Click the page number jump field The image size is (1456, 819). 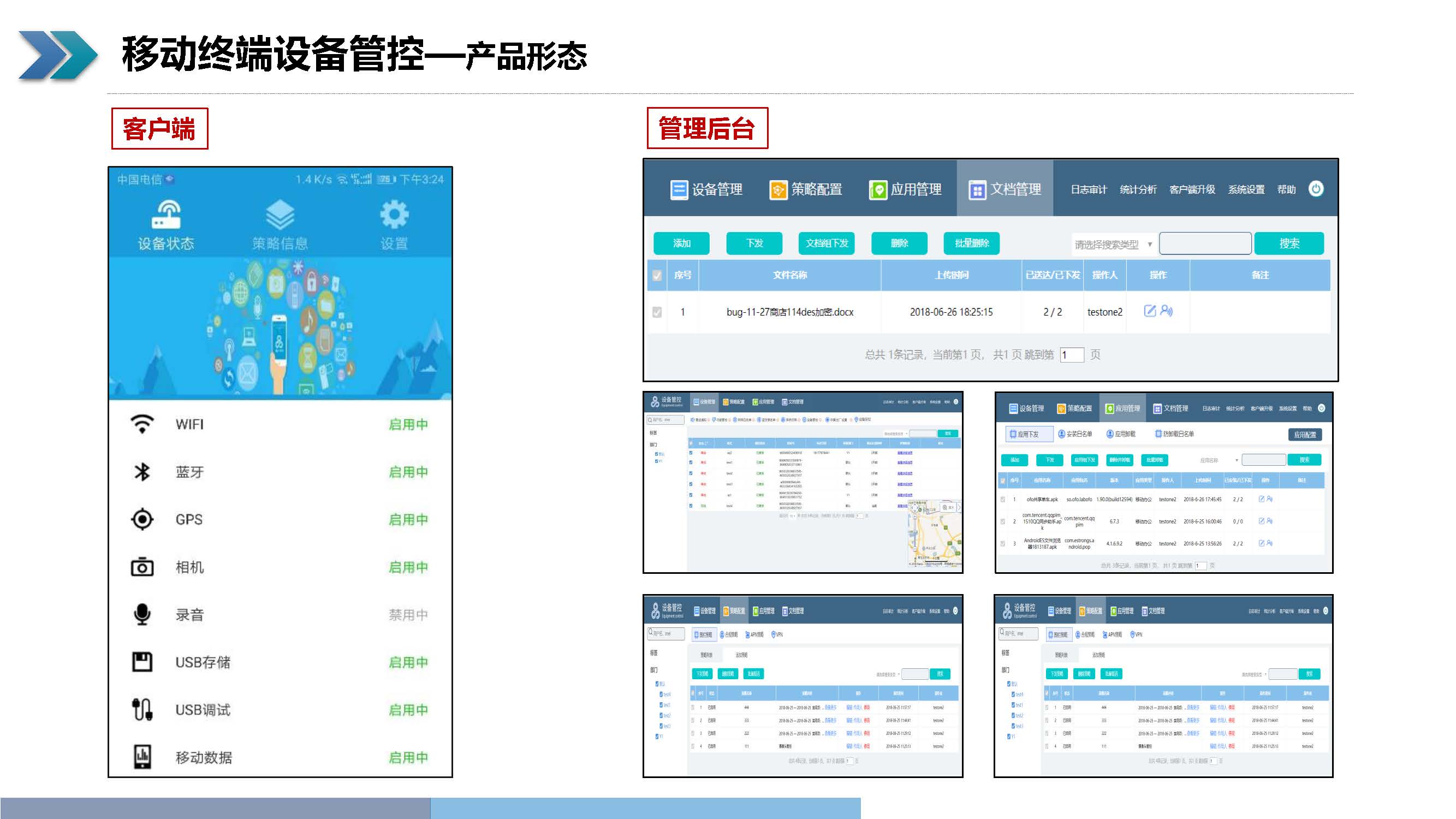click(x=1072, y=355)
